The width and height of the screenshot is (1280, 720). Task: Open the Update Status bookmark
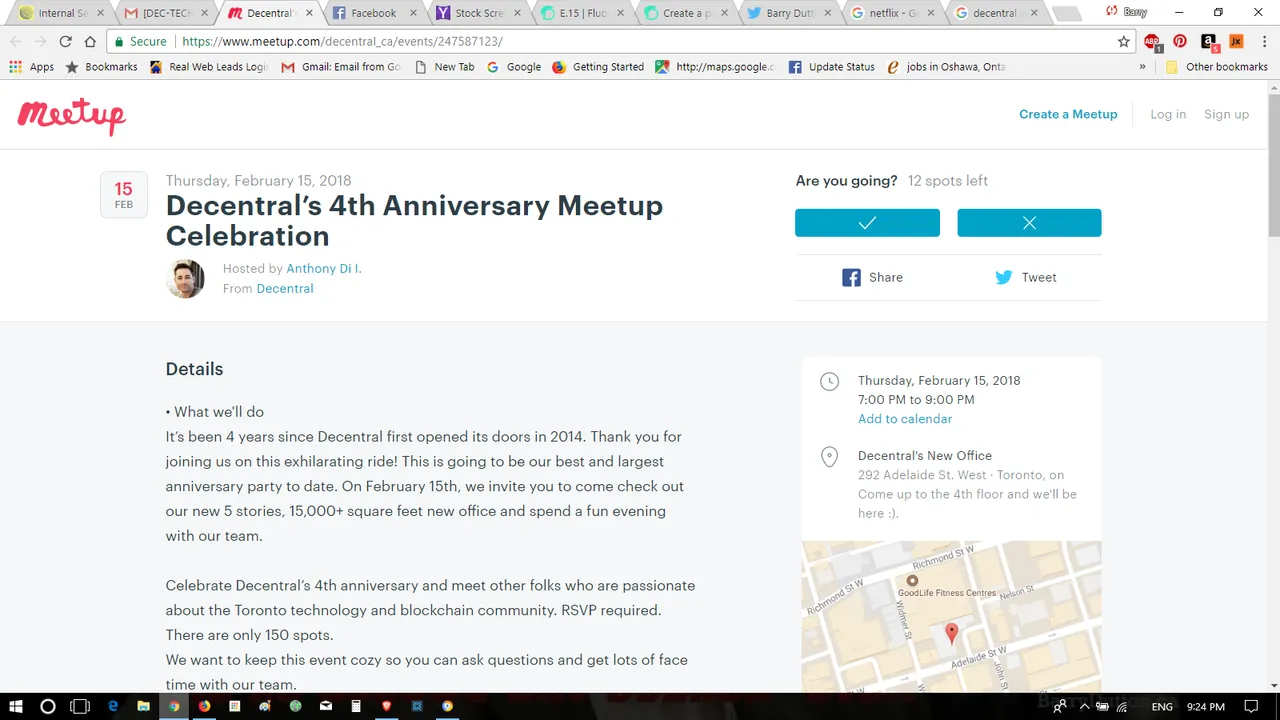pos(832,67)
